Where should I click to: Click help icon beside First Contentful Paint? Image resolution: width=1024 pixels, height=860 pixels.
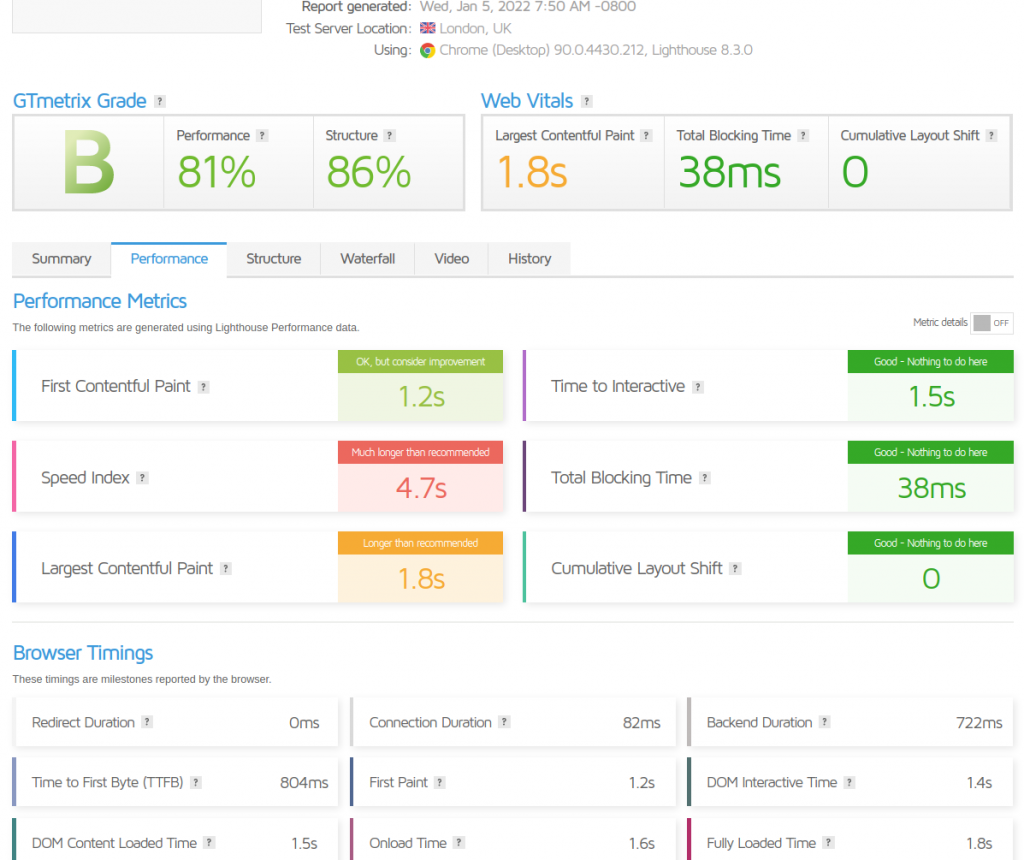coord(204,387)
